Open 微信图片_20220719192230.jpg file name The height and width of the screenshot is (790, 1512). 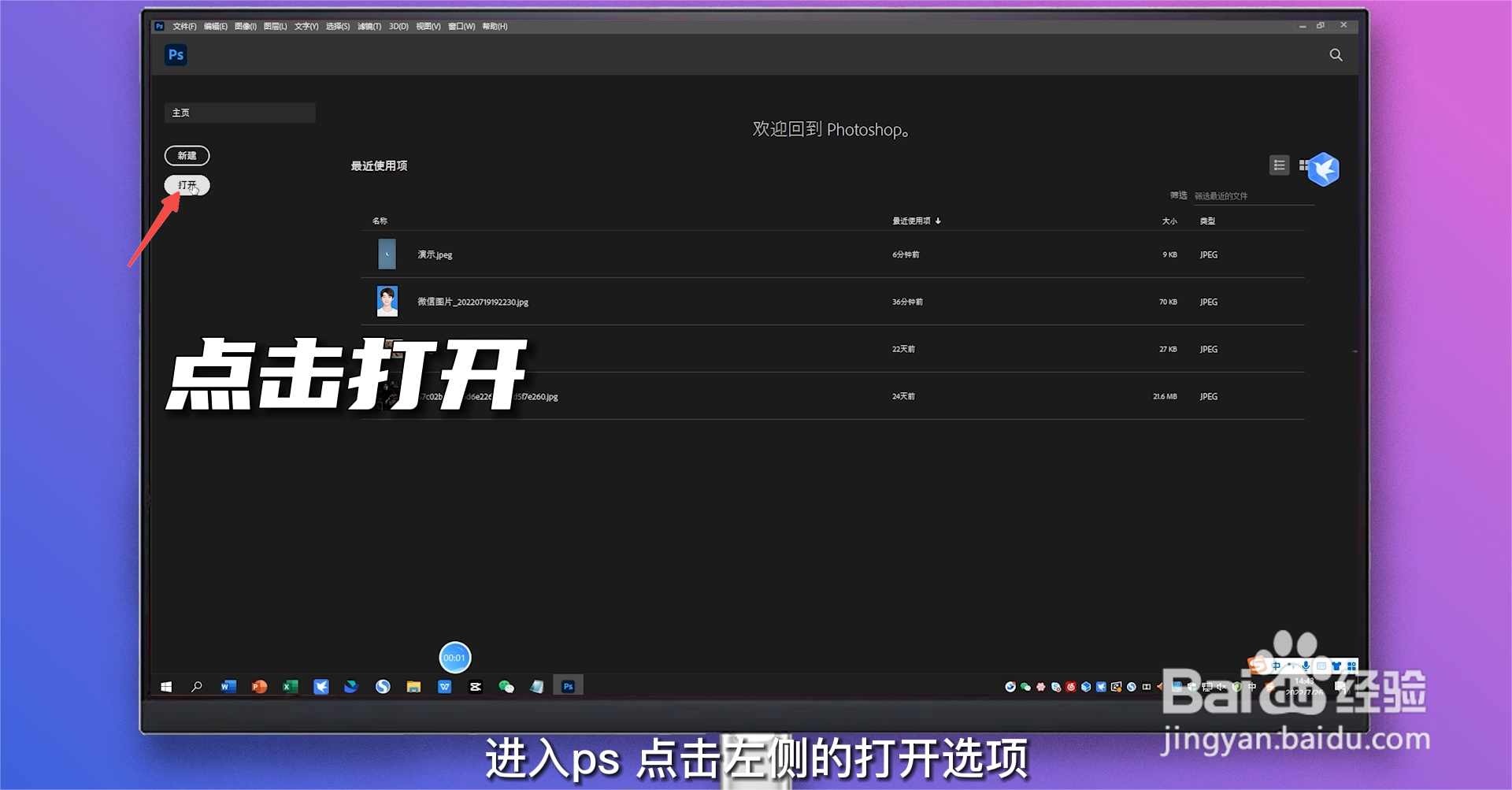click(472, 302)
